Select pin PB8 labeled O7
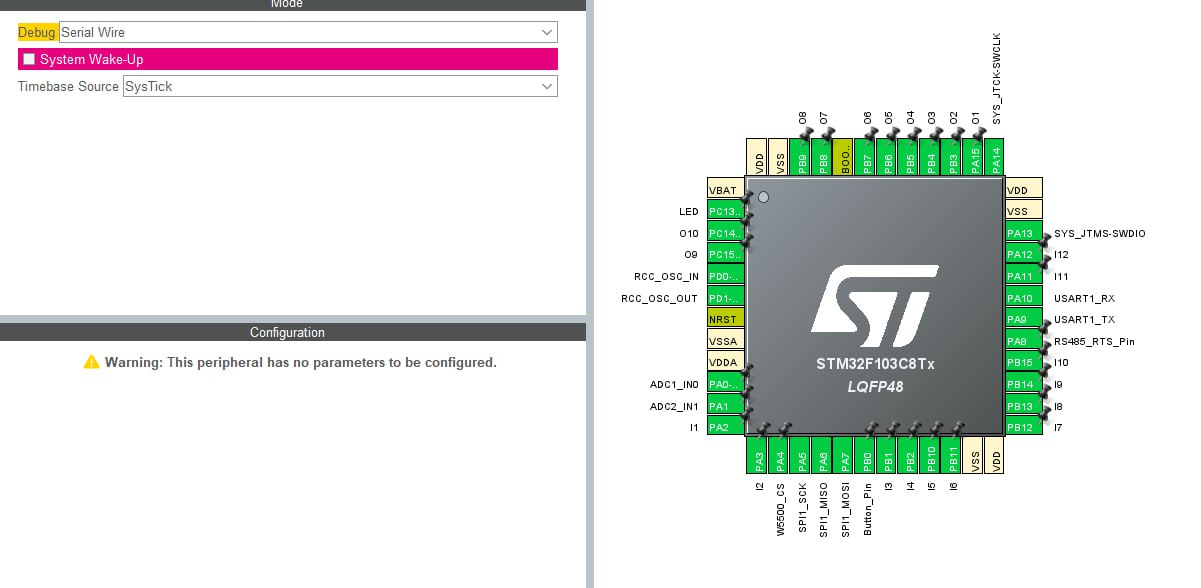Viewport: 1201px width, 588px height. click(x=822, y=158)
